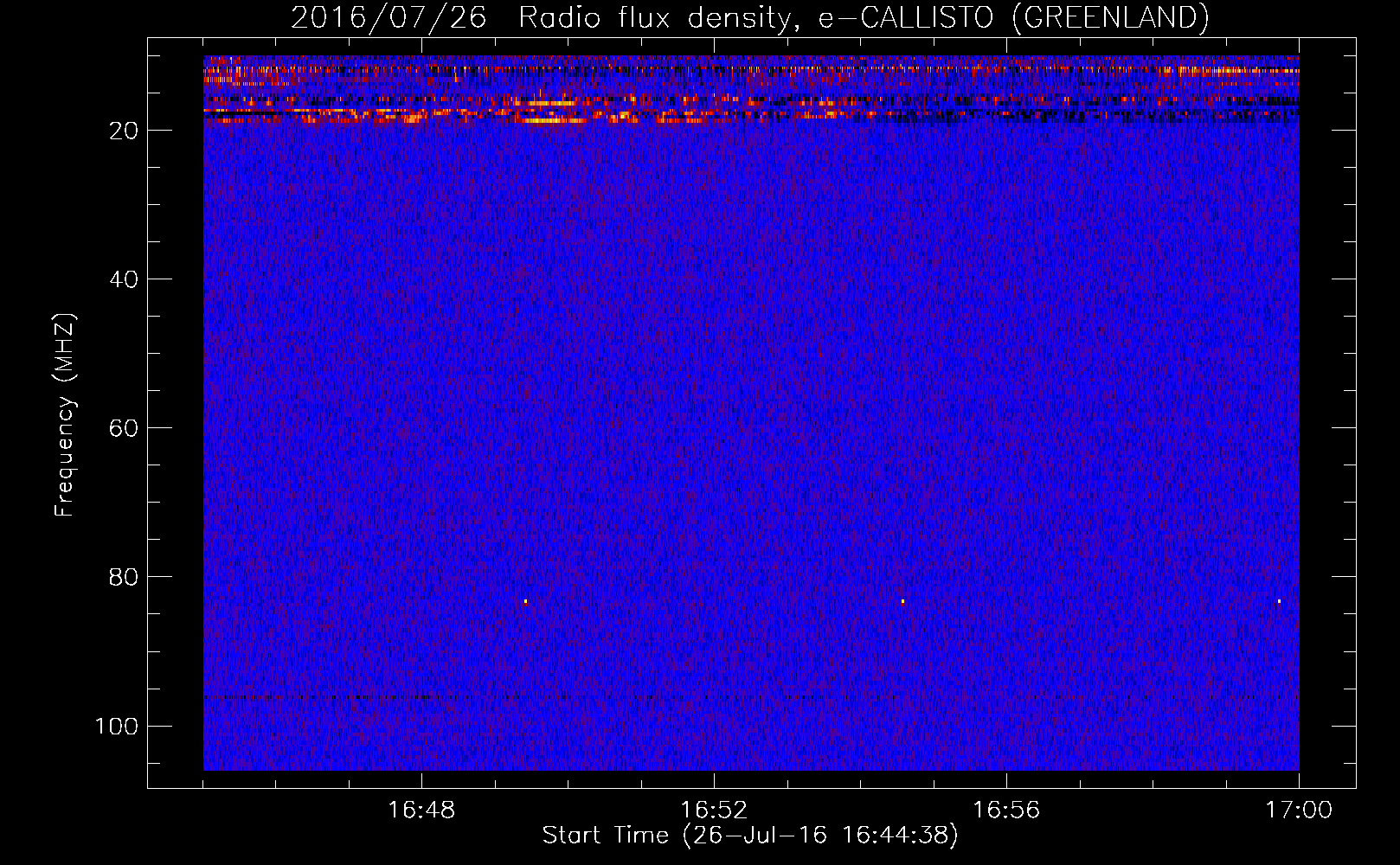This screenshot has height=865, width=1400.
Task: Click the 16:52 time tick label
Action: click(714, 811)
